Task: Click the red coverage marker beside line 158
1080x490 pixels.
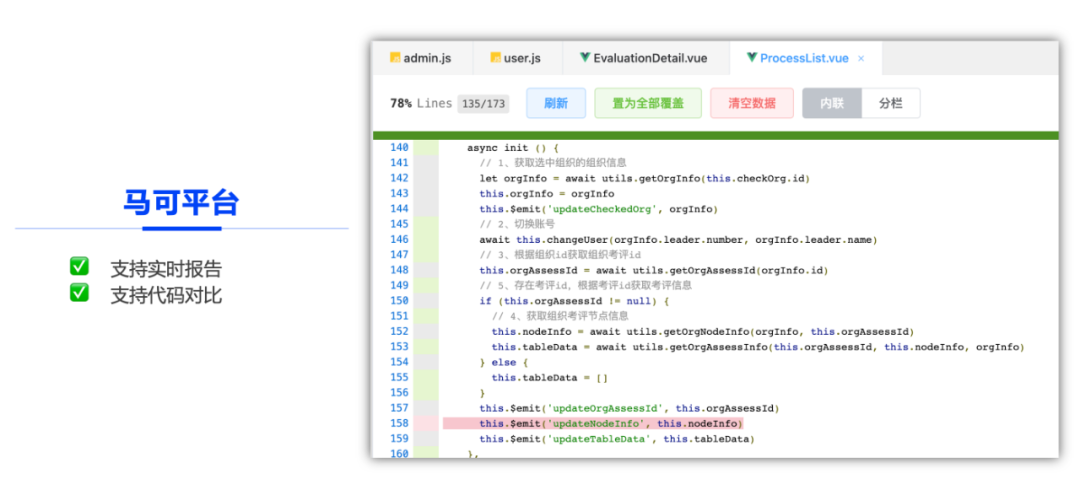Action: (426, 423)
